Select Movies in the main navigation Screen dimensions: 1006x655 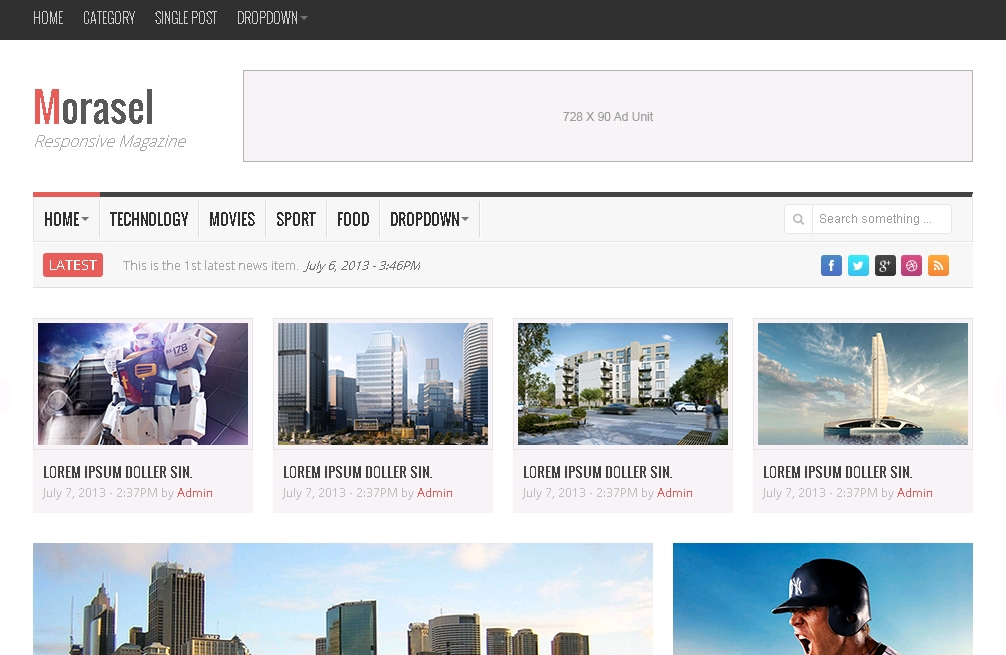pyautogui.click(x=232, y=219)
